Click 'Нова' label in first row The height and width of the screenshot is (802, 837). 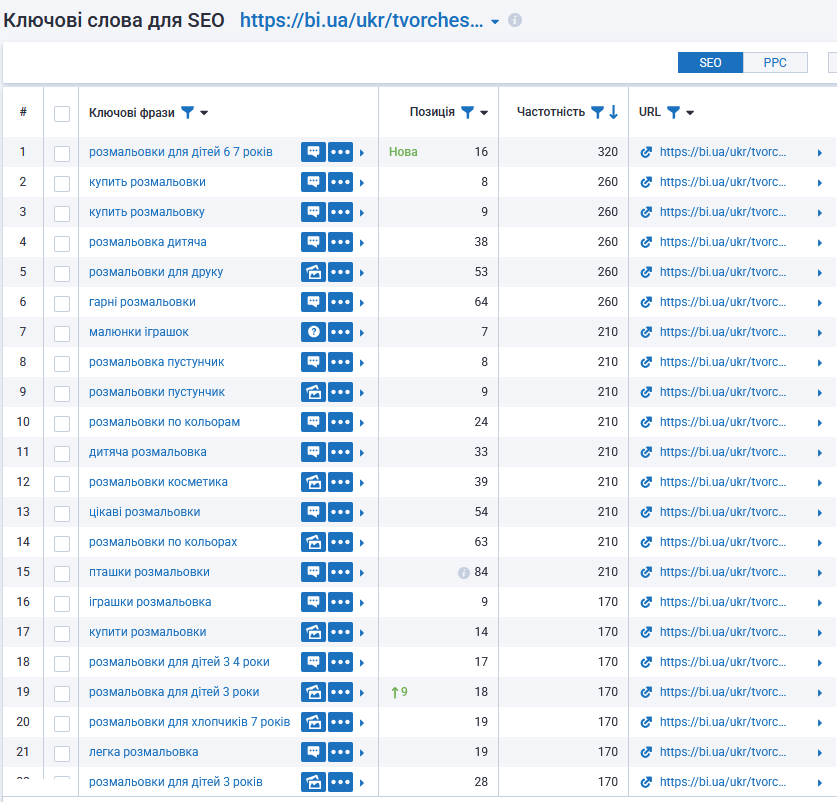pyautogui.click(x=403, y=152)
